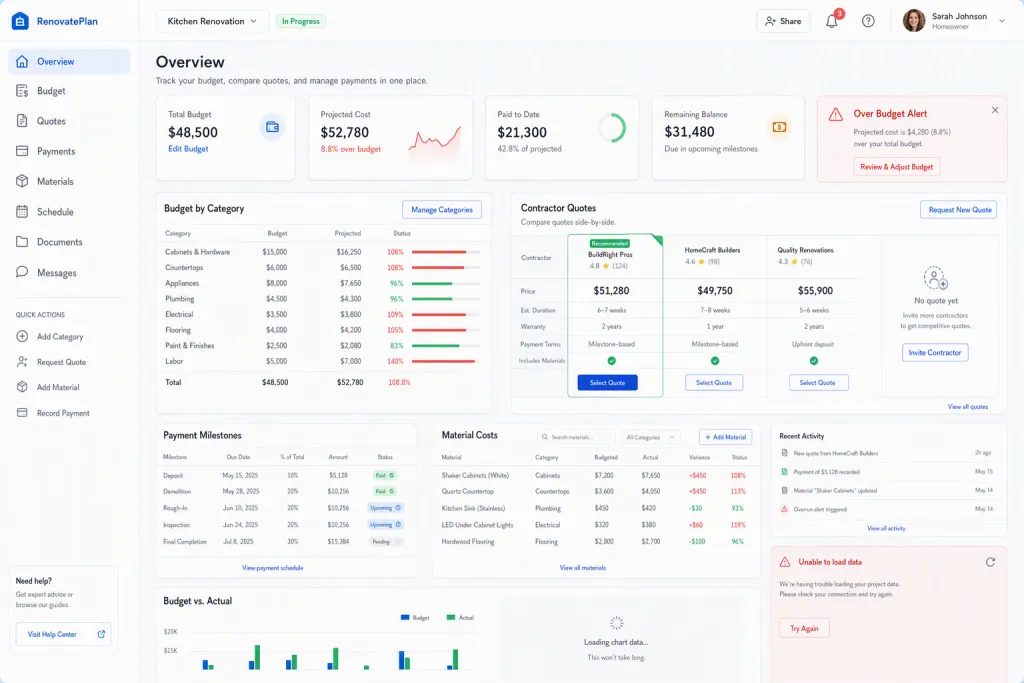The image size is (1024, 683).
Task: Select the BuildRight Pros quote
Action: [x=607, y=383]
